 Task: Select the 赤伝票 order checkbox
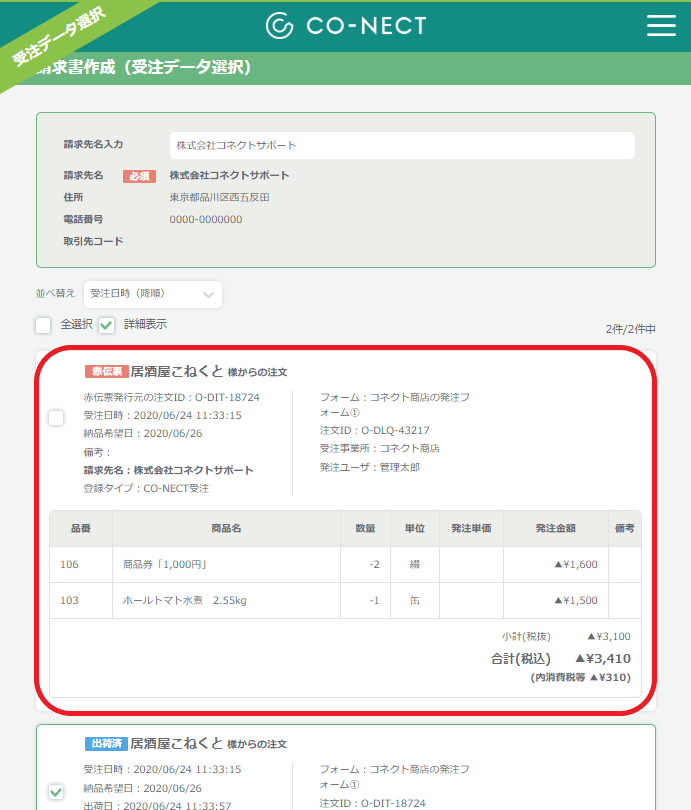point(56,417)
